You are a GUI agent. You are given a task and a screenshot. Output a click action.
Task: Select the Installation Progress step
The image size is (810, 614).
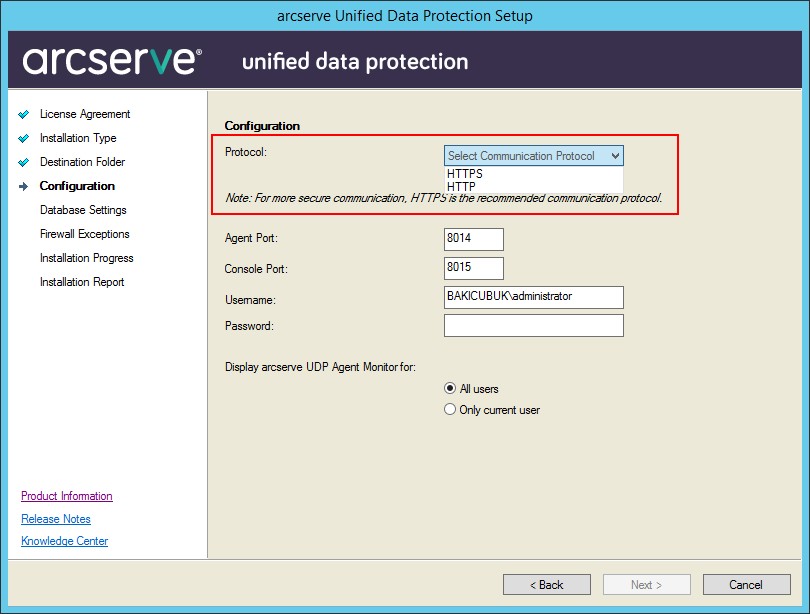(87, 258)
